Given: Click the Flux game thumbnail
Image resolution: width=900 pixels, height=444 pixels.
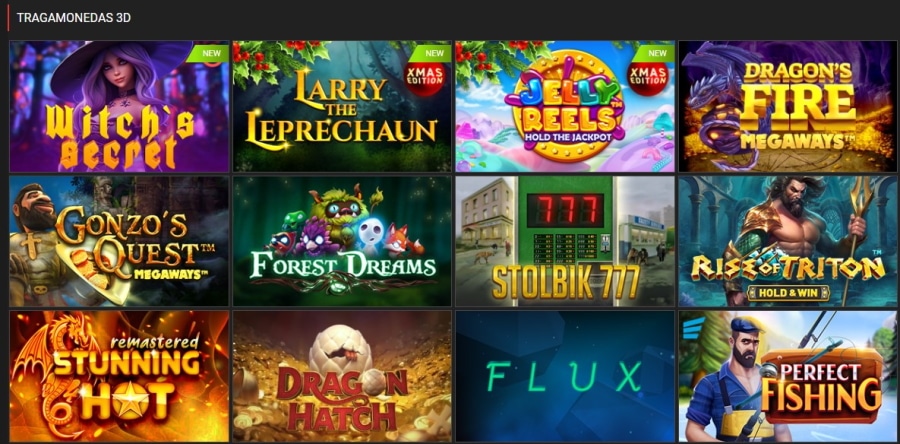Looking at the screenshot, I should (x=565, y=376).
